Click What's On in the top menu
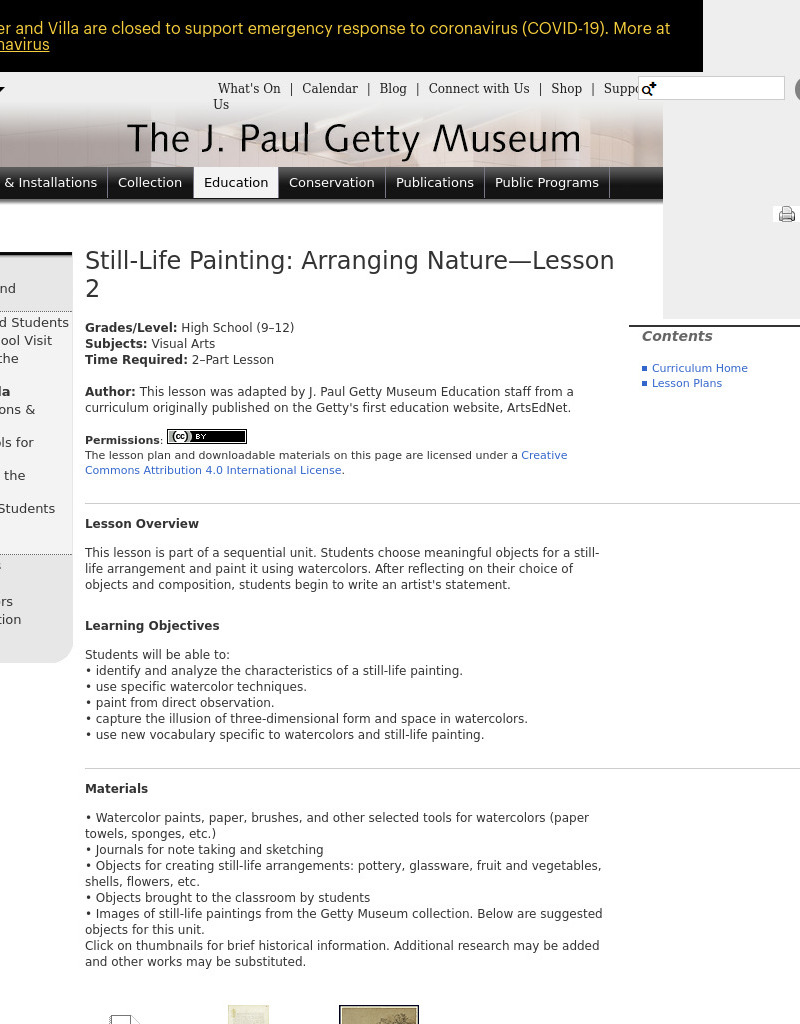The height and width of the screenshot is (1024, 800). pos(248,88)
